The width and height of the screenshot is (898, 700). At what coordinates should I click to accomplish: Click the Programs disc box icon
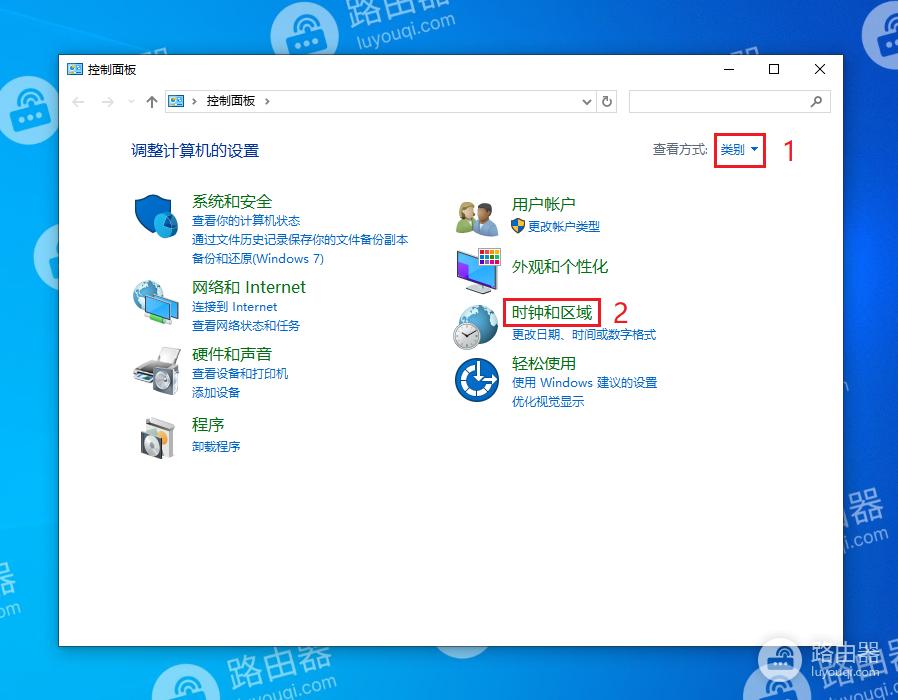(157, 438)
